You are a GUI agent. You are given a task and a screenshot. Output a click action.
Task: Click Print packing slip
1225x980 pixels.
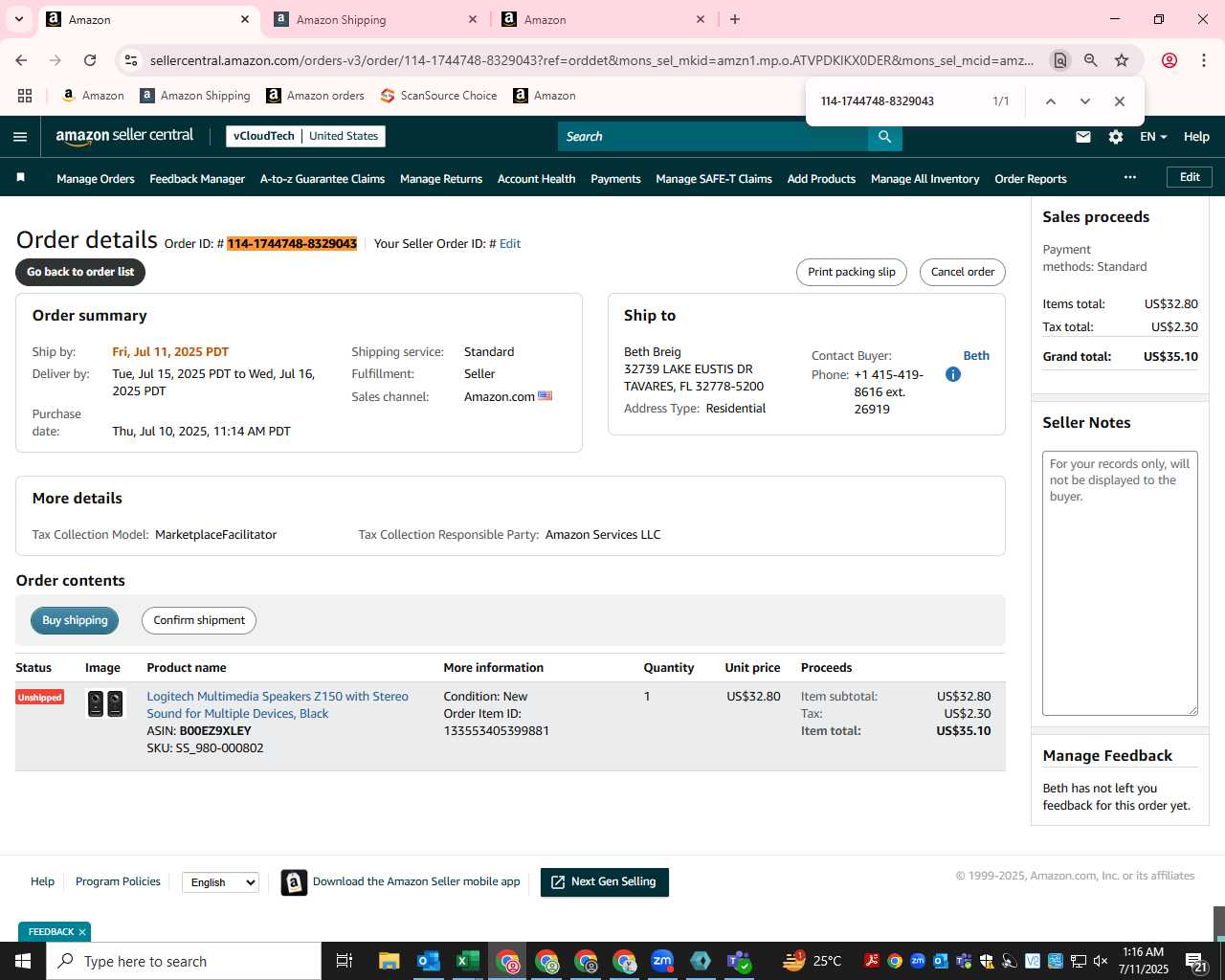click(x=852, y=272)
